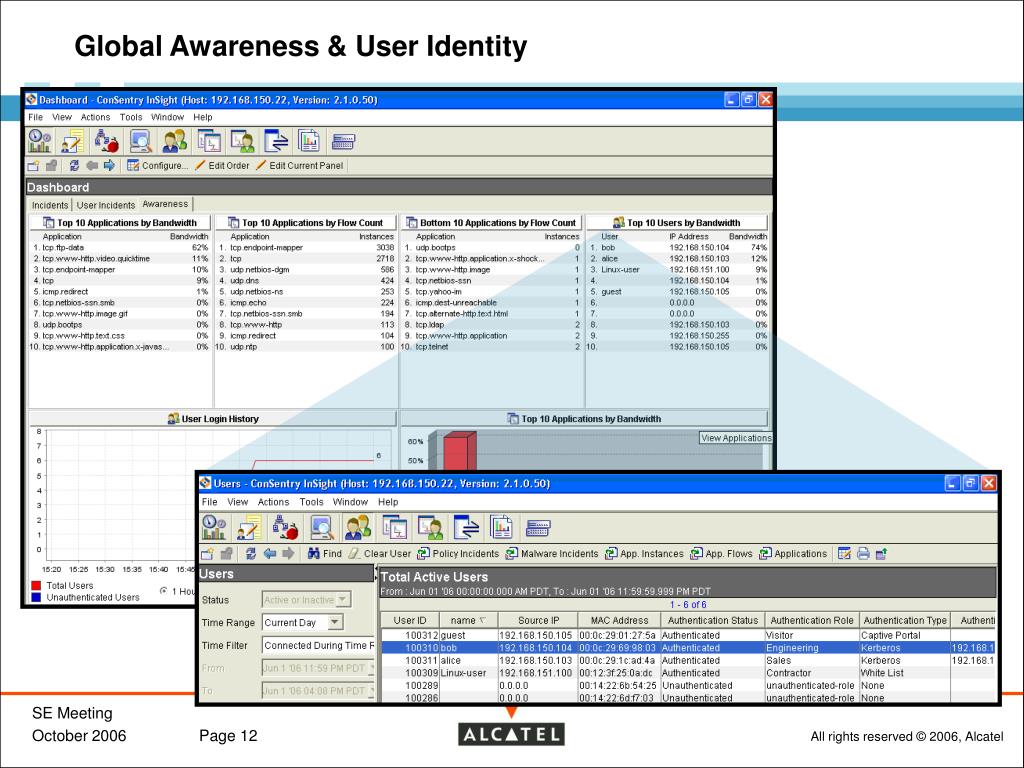
Task: Click the Authentication Status column header
Action: coord(712,620)
